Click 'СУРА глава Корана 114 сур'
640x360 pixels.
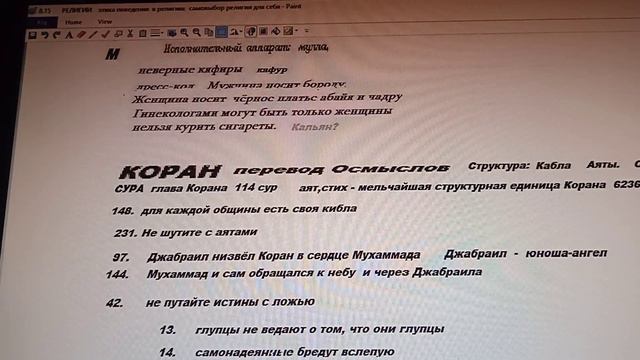point(196,188)
